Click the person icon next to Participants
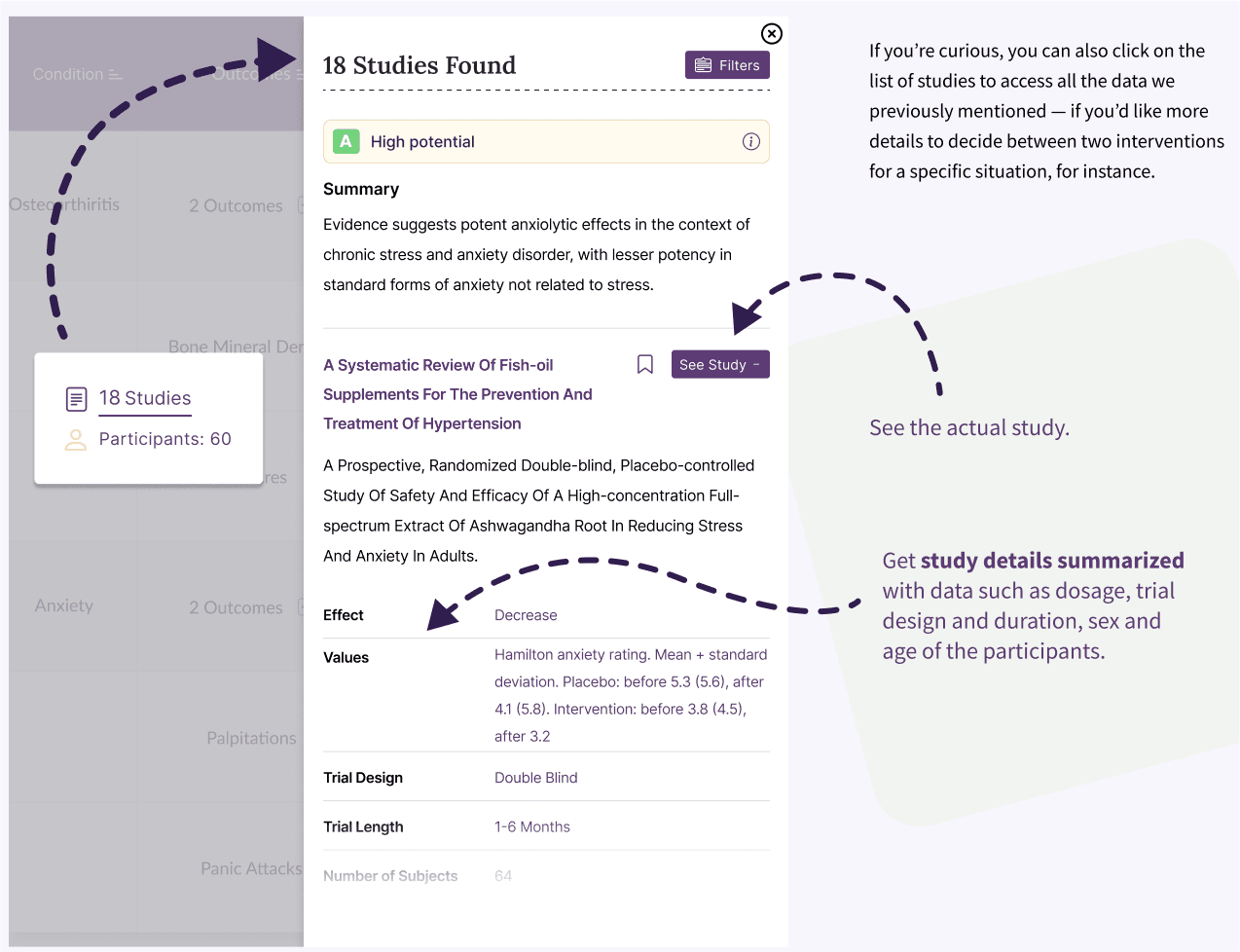1240x952 pixels. point(76,440)
